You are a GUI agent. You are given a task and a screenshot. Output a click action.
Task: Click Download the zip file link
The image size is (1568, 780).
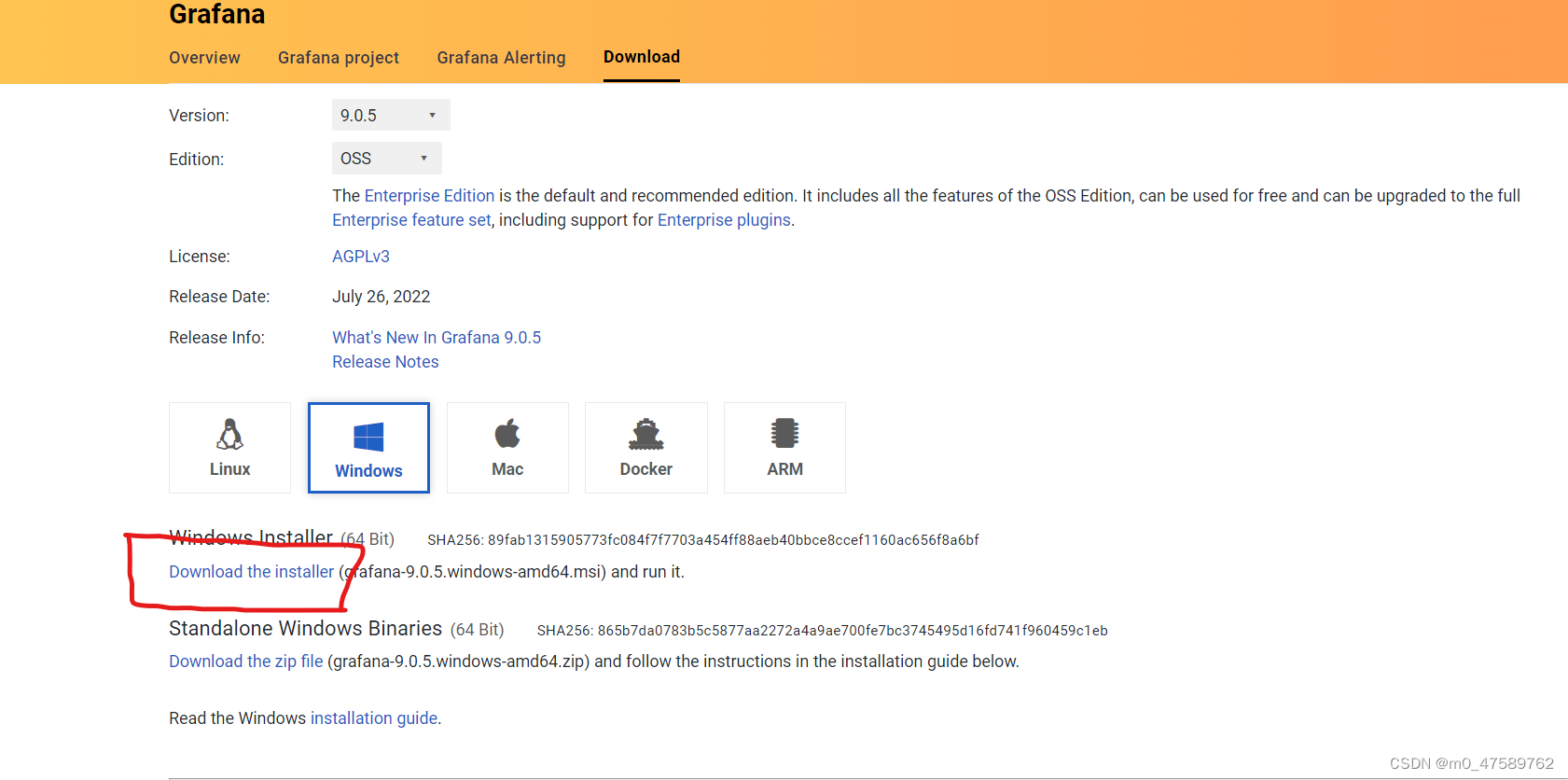(x=246, y=662)
